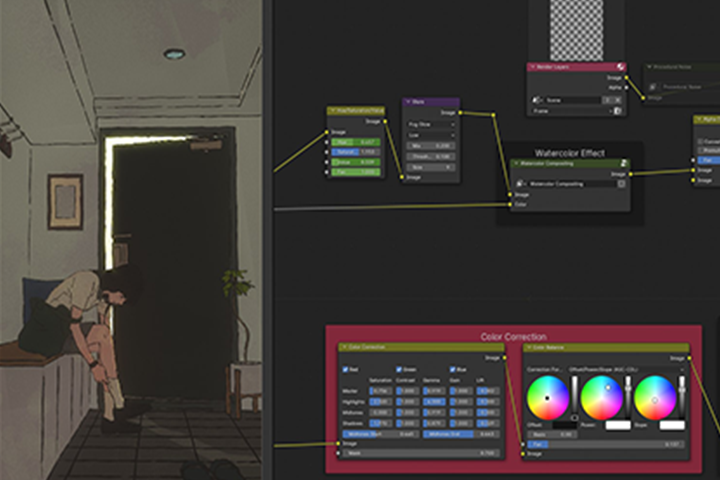The image size is (720, 480).
Task: Click the render button beside layer dropdown
Action: [x=618, y=111]
